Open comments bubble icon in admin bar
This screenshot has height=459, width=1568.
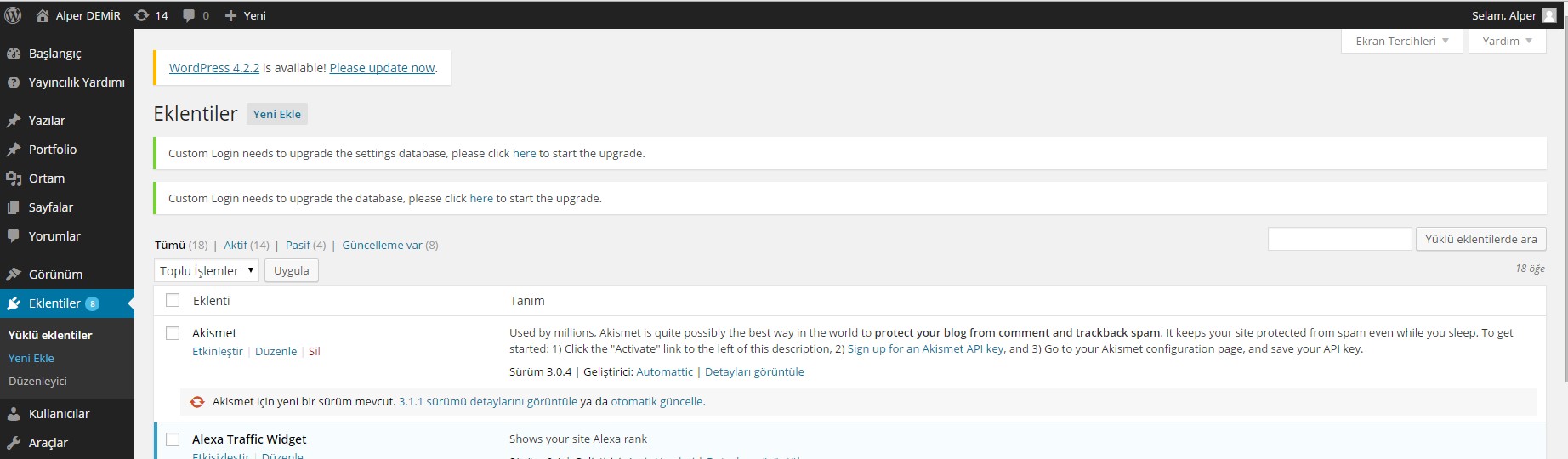coord(189,15)
